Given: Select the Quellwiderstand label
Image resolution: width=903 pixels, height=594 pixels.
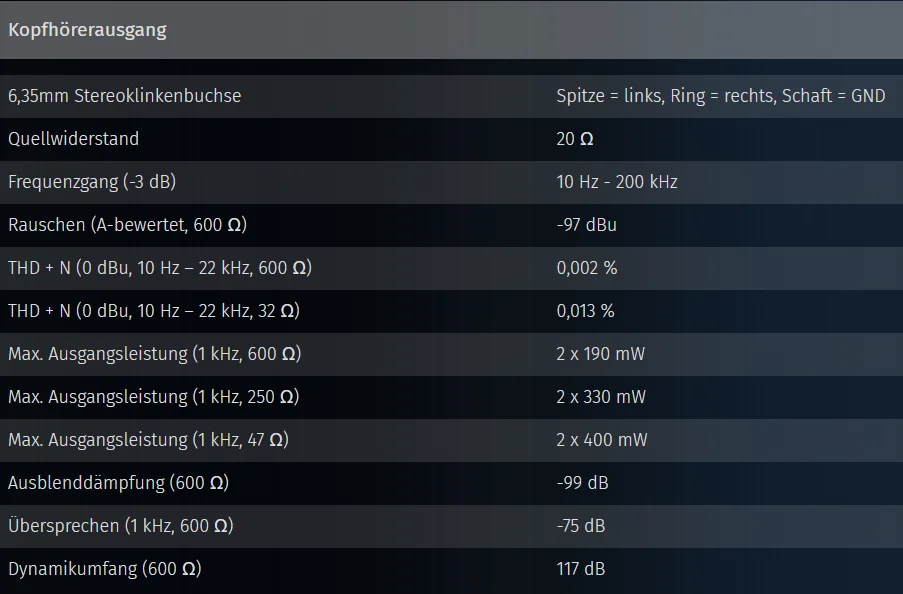Looking at the screenshot, I should (73, 139).
